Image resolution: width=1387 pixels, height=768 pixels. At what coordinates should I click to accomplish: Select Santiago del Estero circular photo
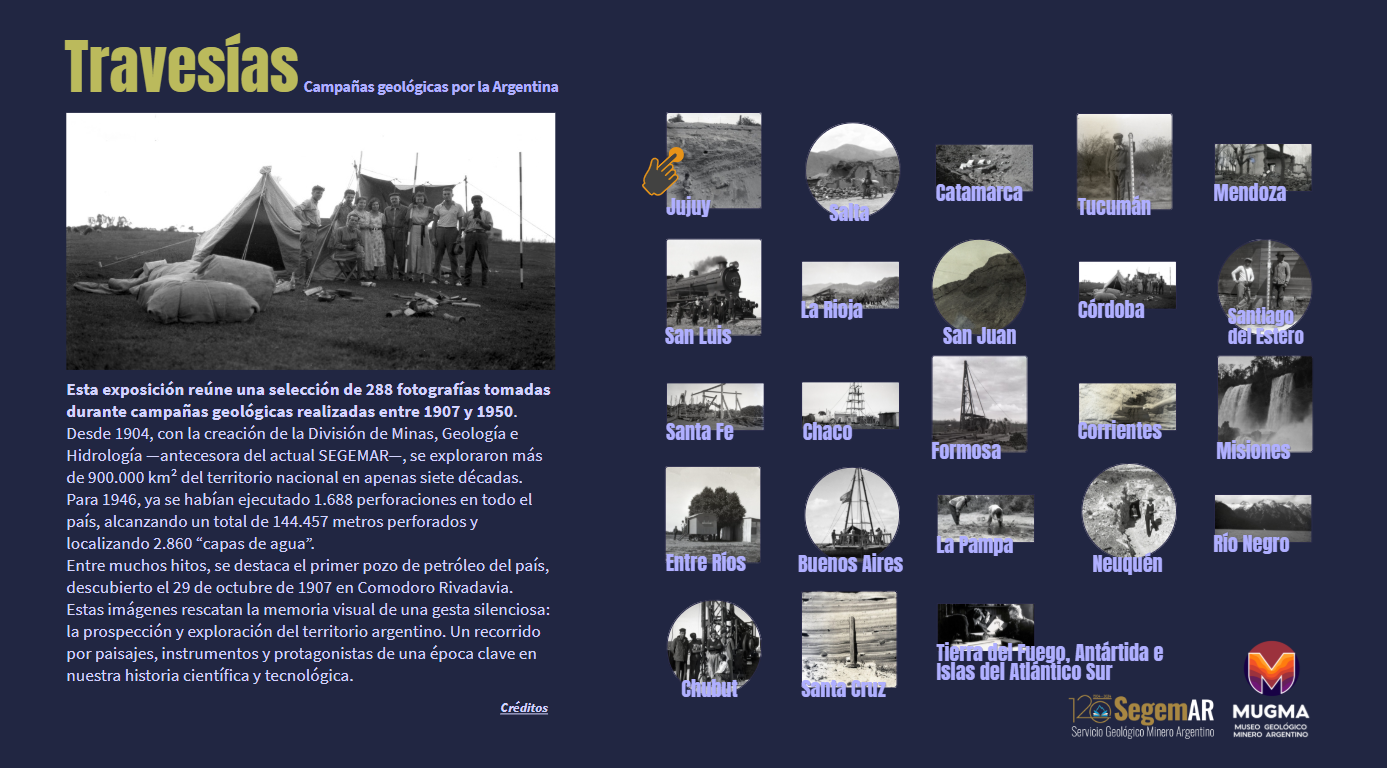pyautogui.click(x=1264, y=285)
